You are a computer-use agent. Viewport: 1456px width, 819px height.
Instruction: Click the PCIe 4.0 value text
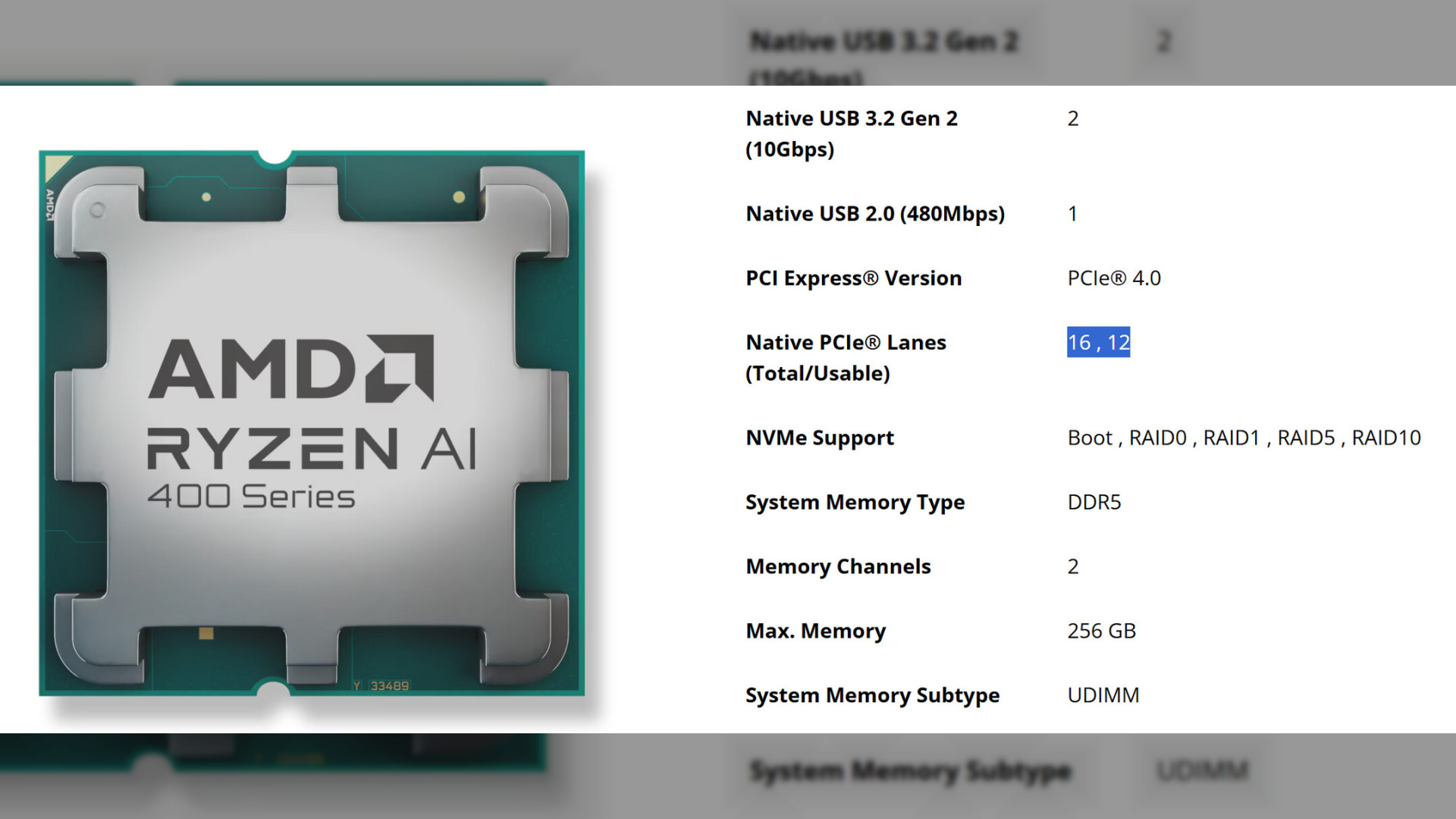[x=1113, y=278]
